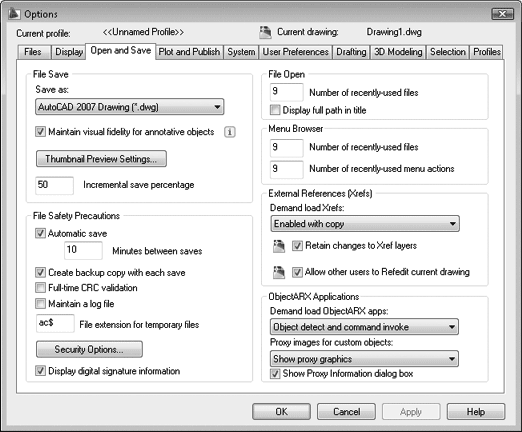The width and height of the screenshot is (522, 432).
Task: Open the Save as format dropdown
Action: click(130, 107)
